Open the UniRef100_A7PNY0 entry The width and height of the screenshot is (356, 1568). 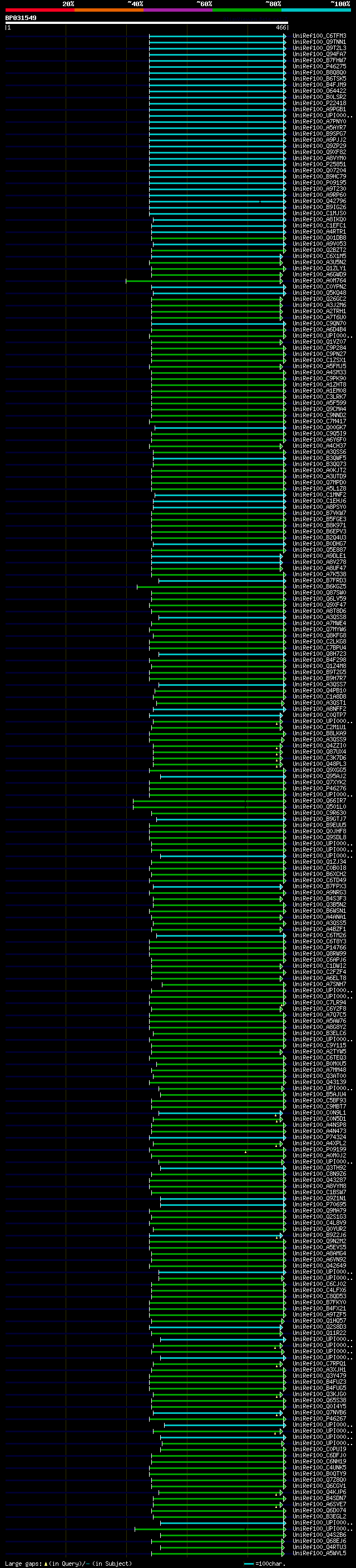point(319,122)
